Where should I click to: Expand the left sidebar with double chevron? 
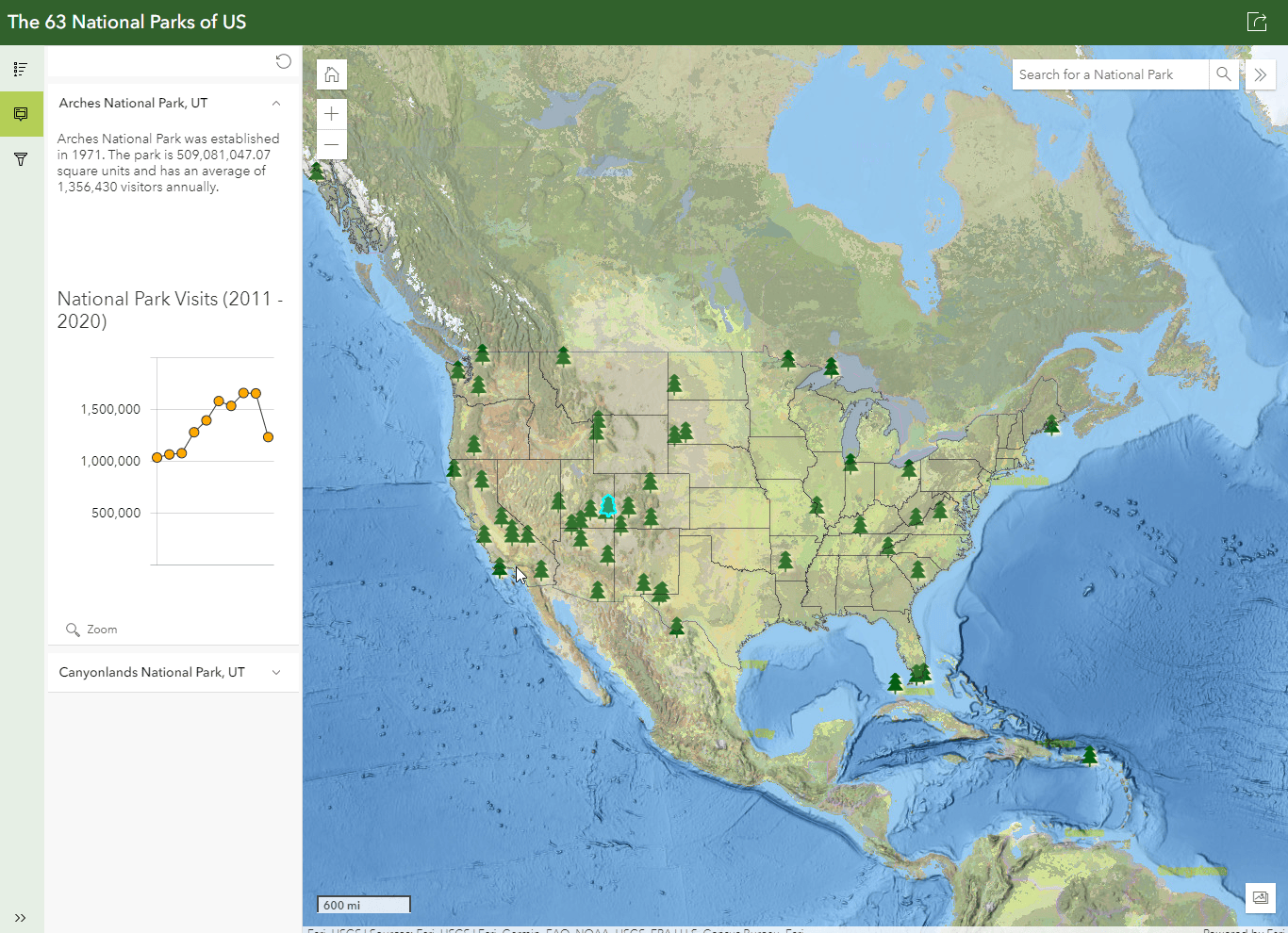point(21,917)
